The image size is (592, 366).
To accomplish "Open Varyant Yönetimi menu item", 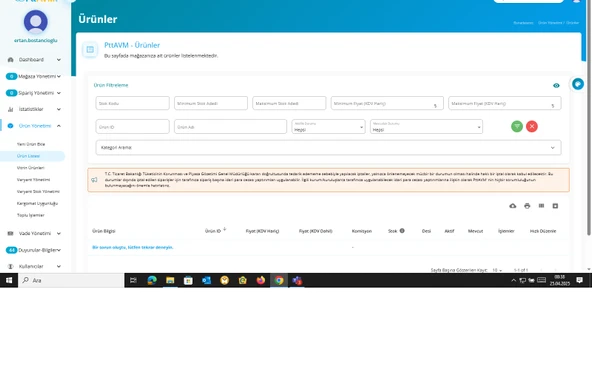I will [x=33, y=179].
